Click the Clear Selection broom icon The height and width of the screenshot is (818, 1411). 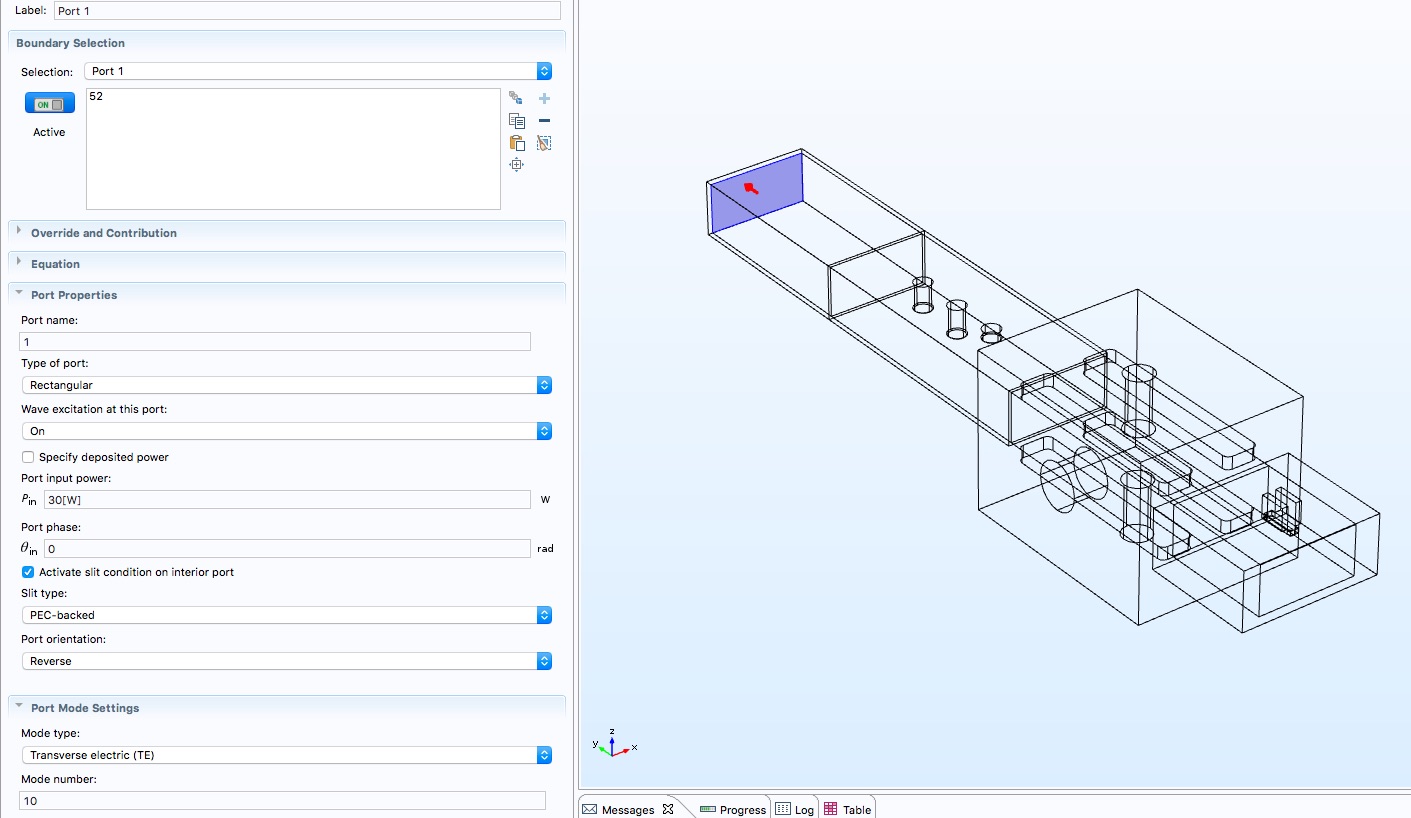click(x=544, y=143)
